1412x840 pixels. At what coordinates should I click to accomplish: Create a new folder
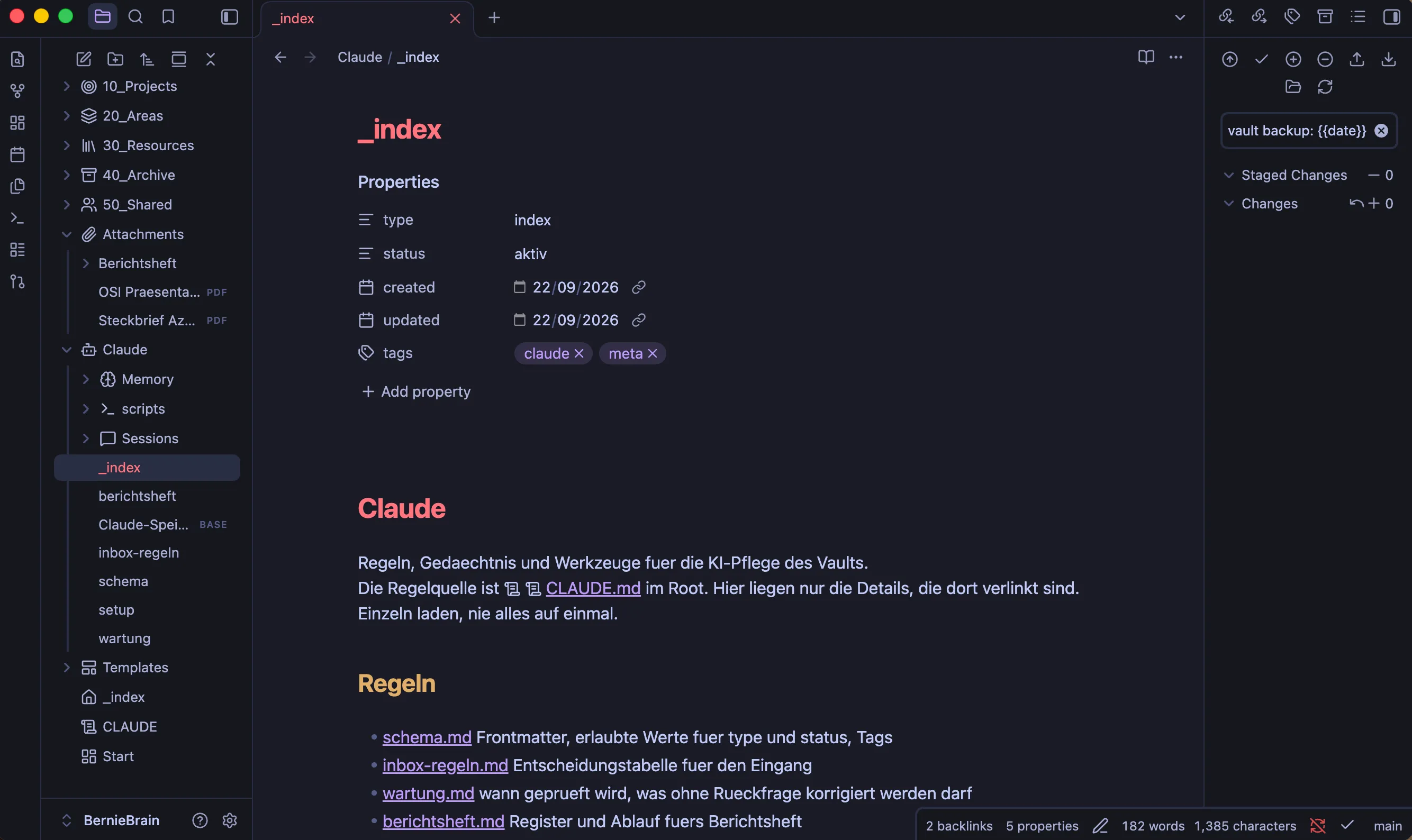(x=115, y=59)
